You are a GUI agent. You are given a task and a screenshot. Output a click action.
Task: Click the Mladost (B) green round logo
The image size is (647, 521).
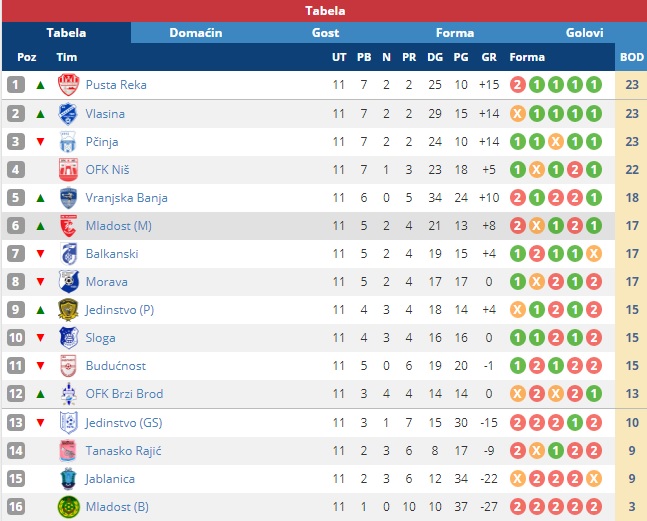(68, 507)
